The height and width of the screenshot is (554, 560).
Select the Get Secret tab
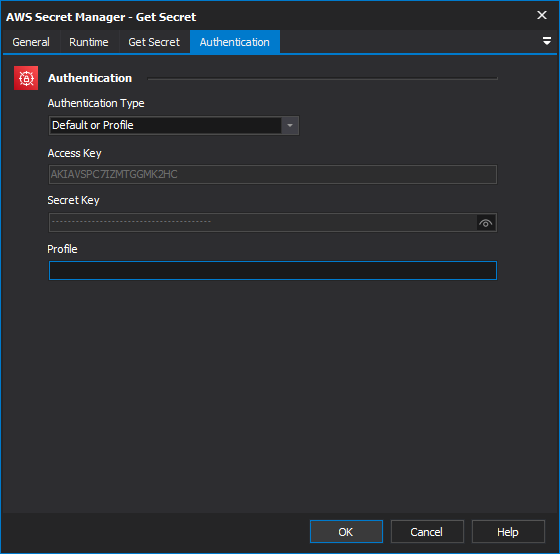pyautogui.click(x=154, y=42)
